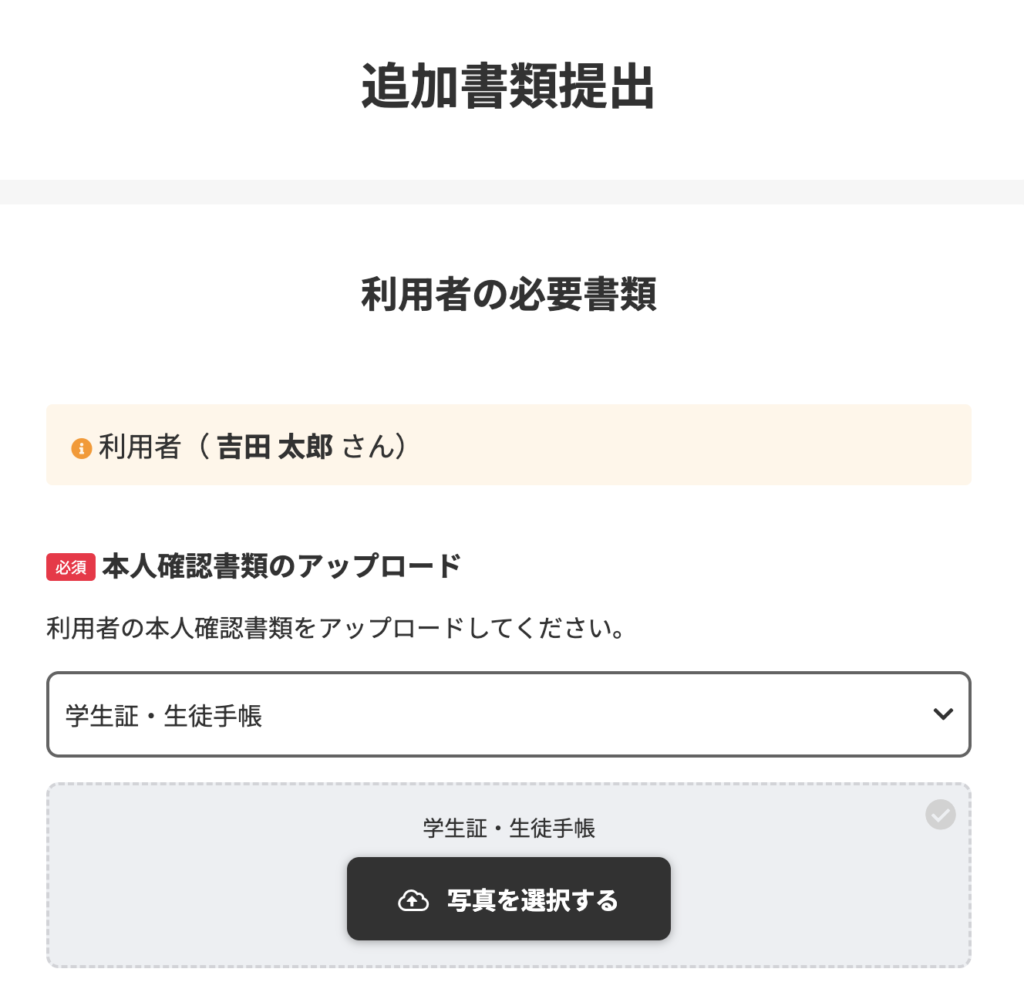This screenshot has height=989, width=1024.
Task: Click the word 利用者 in the banner
Action: (139, 447)
